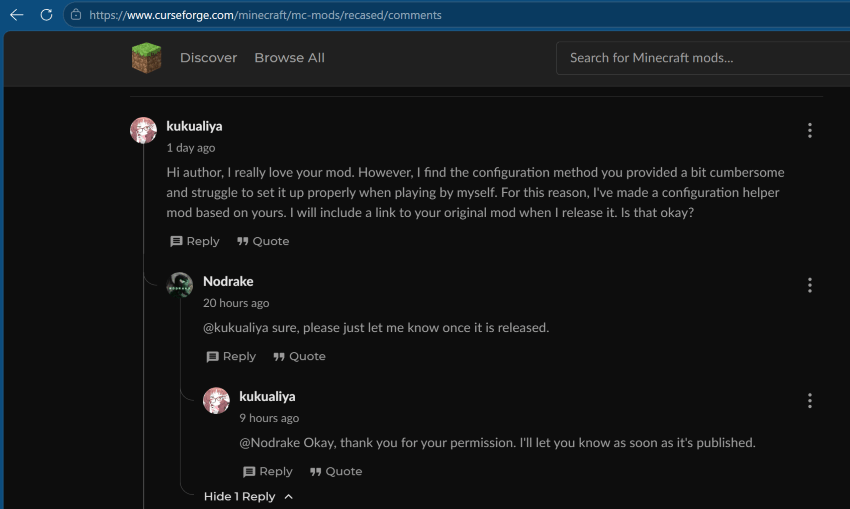This screenshot has width=850, height=509.
Task: Select the CurseForge URL in the address bar
Action: tap(265, 15)
